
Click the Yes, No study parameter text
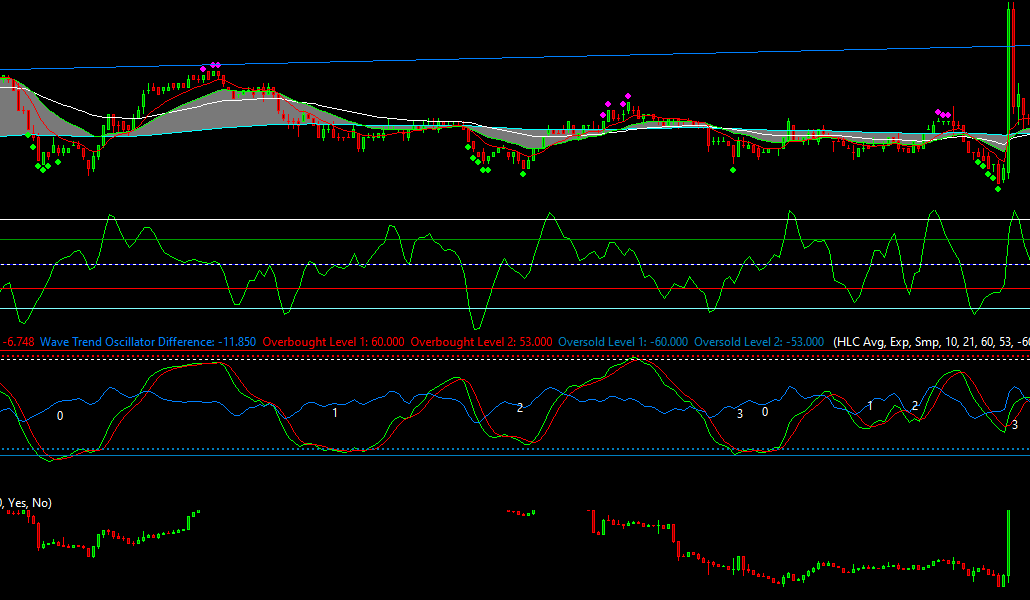tap(28, 503)
